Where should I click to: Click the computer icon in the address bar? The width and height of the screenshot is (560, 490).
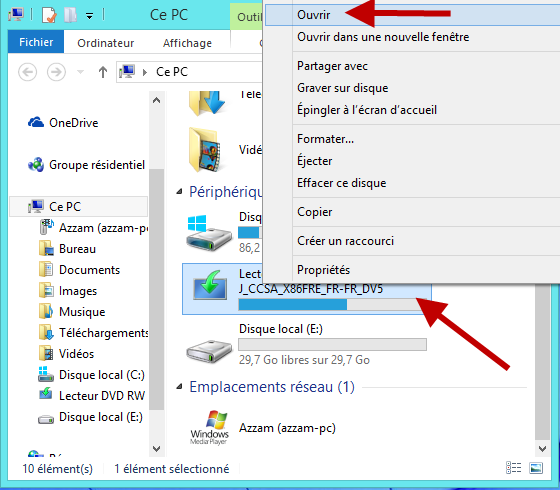(x=127, y=71)
